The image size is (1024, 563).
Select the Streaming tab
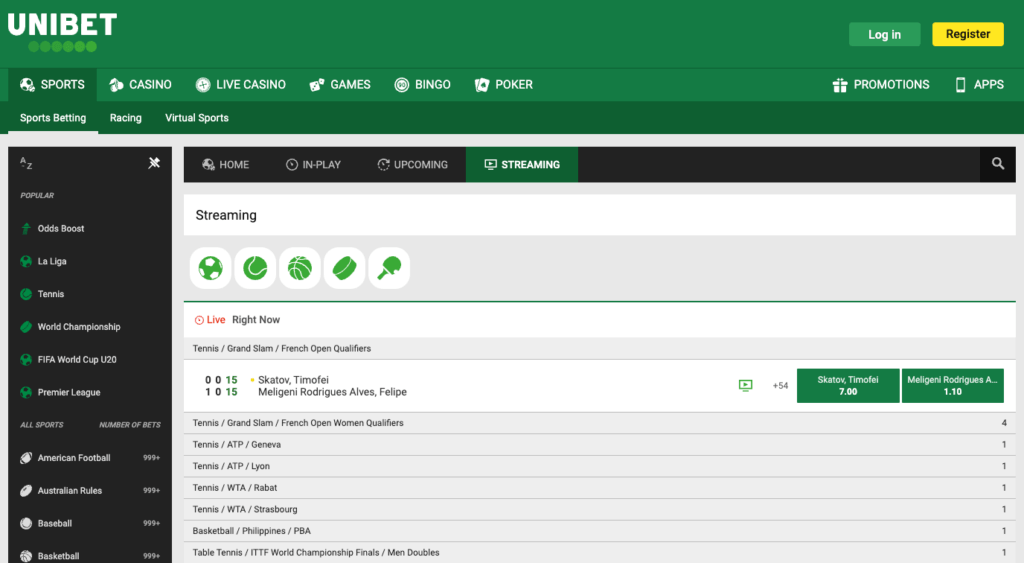point(522,165)
